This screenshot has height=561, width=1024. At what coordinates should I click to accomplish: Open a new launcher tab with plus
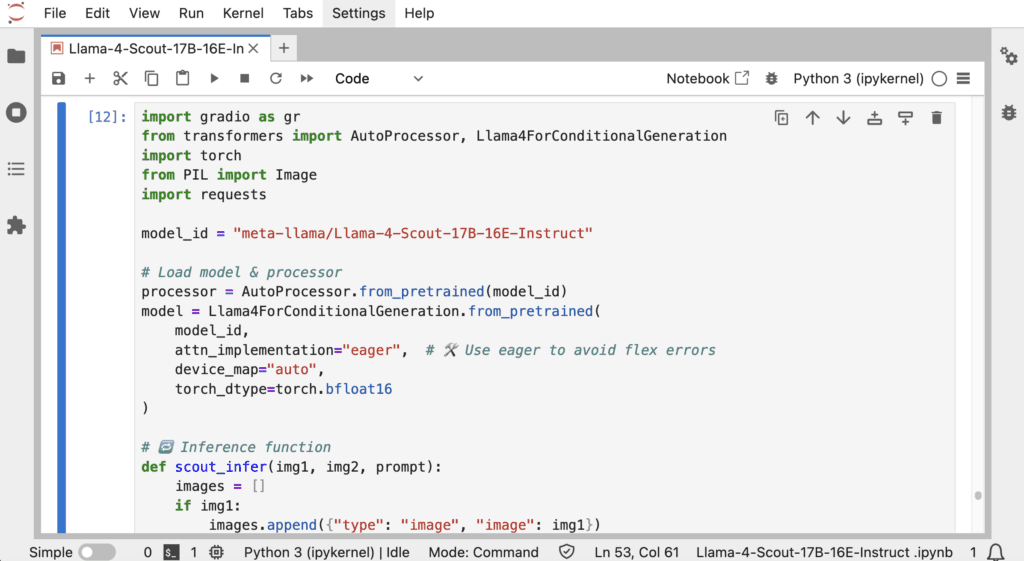pos(283,48)
